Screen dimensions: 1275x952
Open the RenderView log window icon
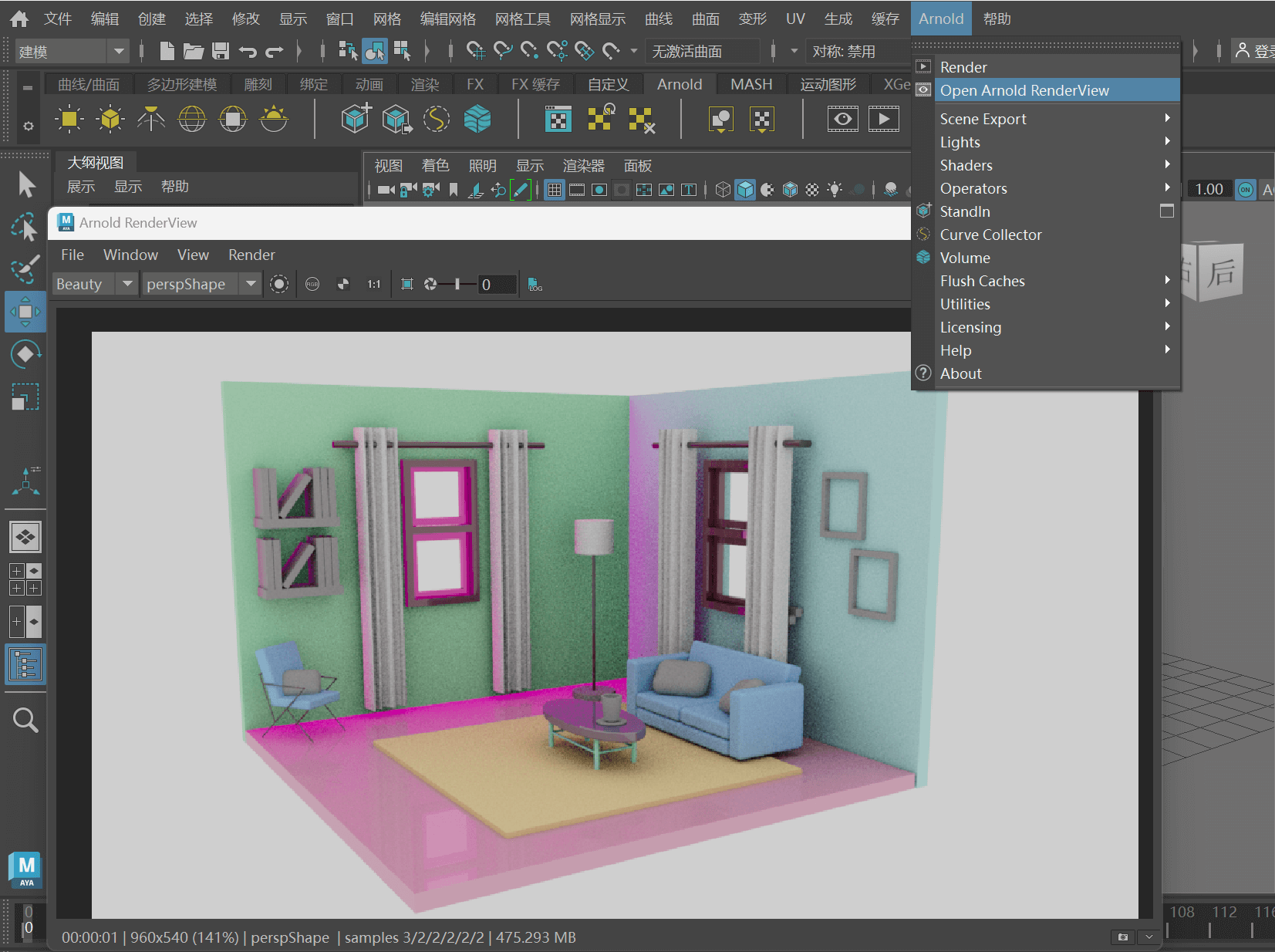(x=535, y=284)
